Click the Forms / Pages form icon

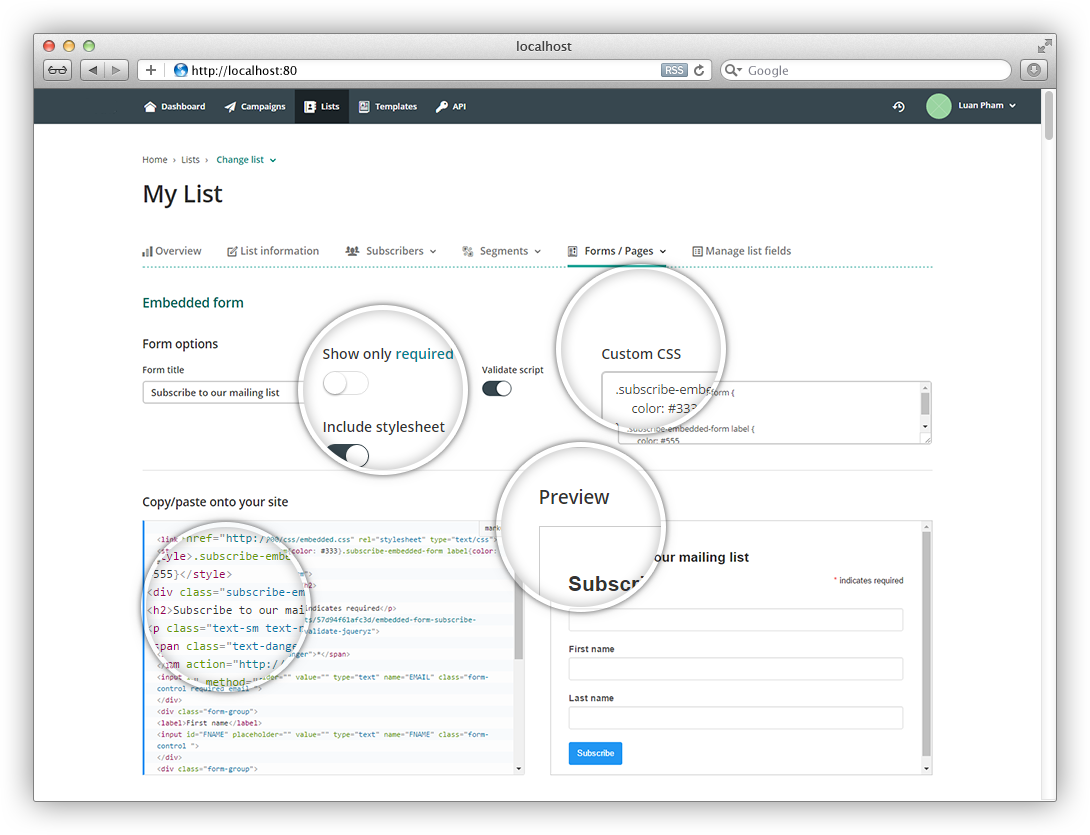[573, 251]
